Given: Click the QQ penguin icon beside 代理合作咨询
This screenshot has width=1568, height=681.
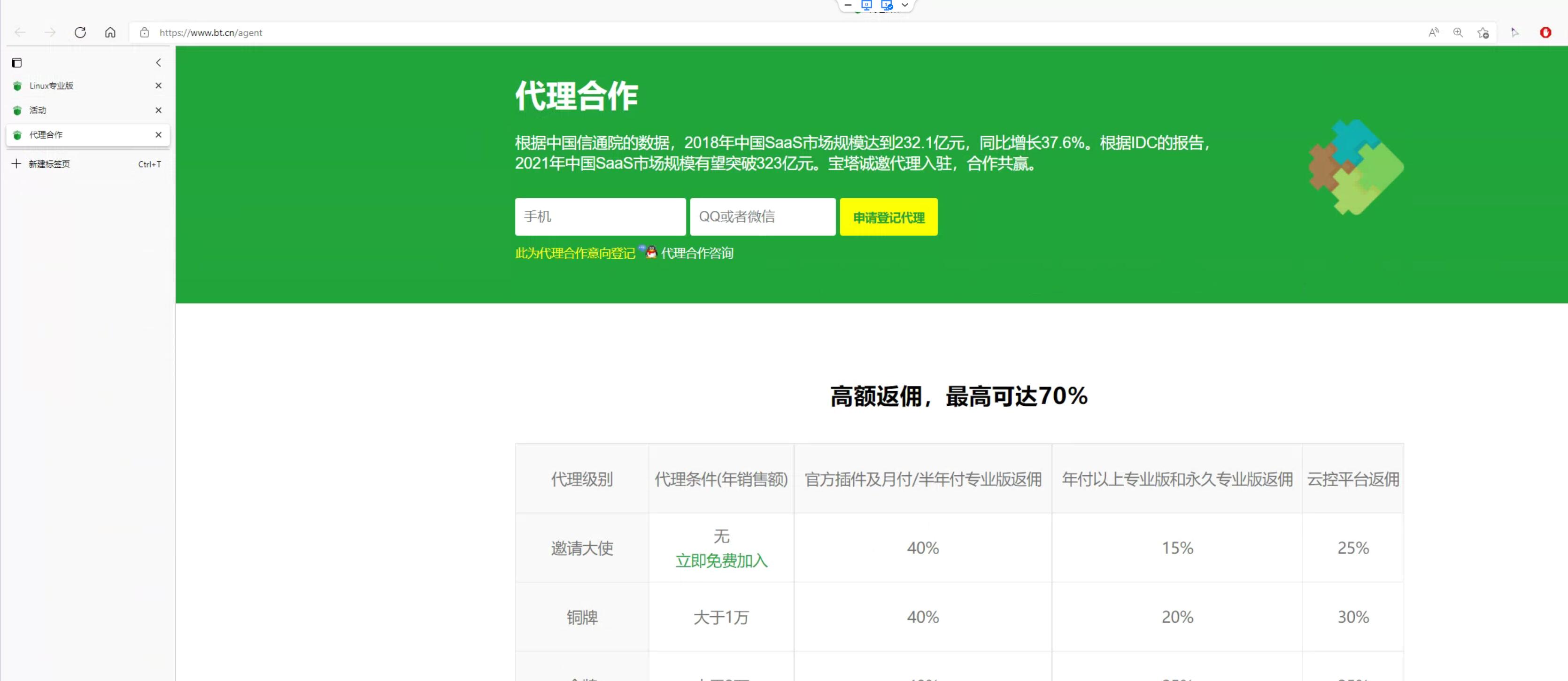Looking at the screenshot, I should [649, 252].
